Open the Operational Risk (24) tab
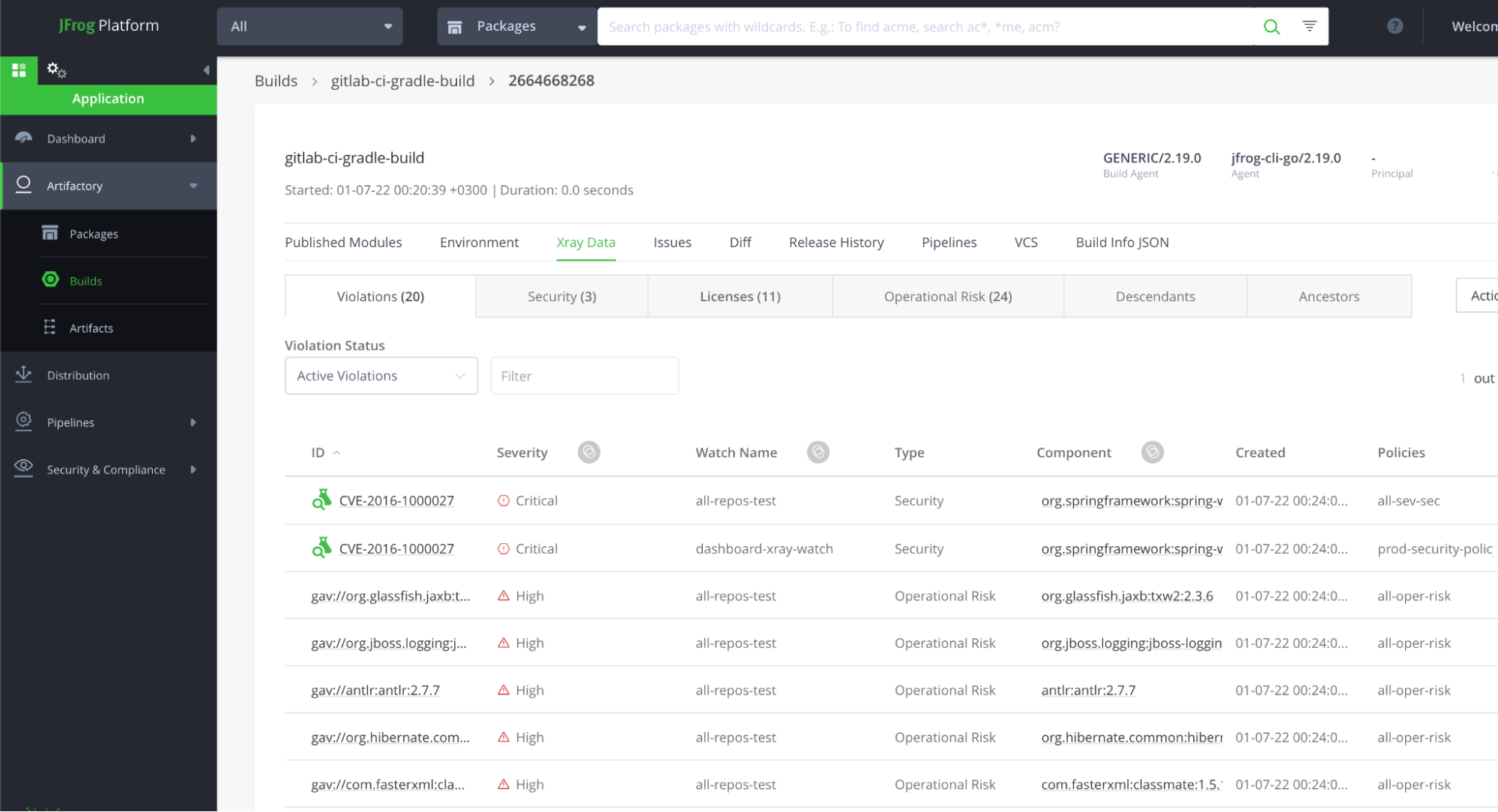The height and width of the screenshot is (812, 1498). click(947, 297)
